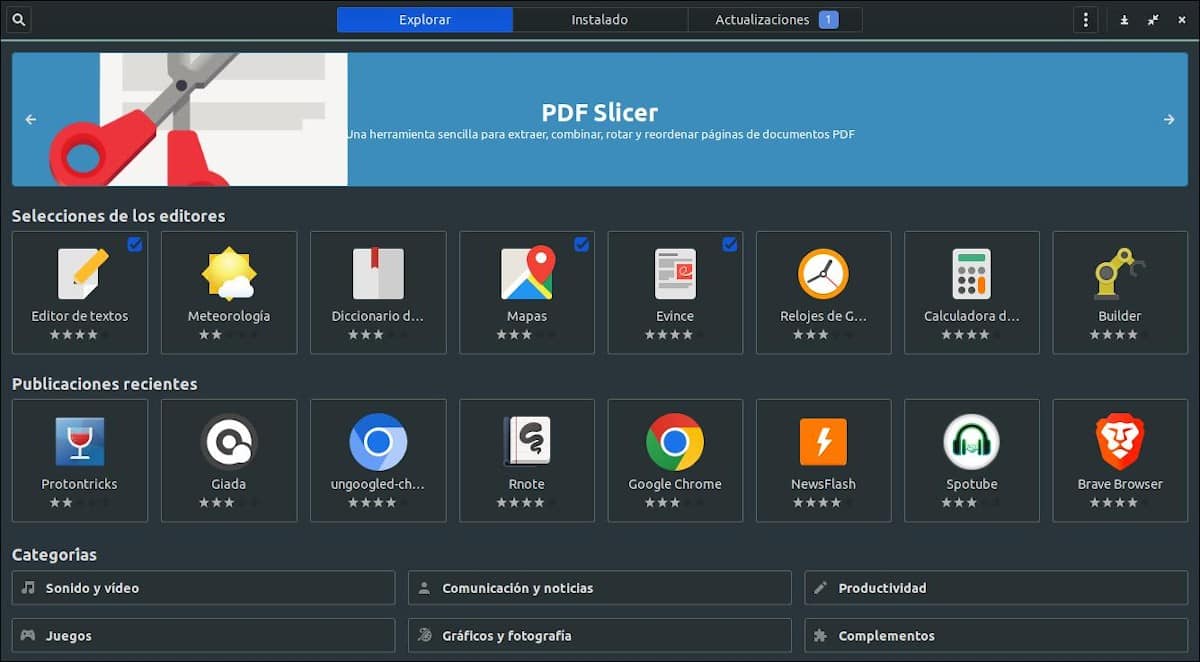Open the NewsFlash lightning icon
Screen dimensions: 1200x662
click(823, 441)
